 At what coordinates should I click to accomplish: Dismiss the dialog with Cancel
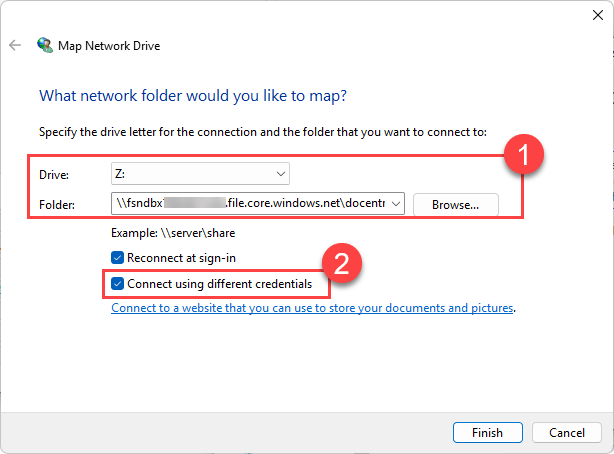pos(567,432)
